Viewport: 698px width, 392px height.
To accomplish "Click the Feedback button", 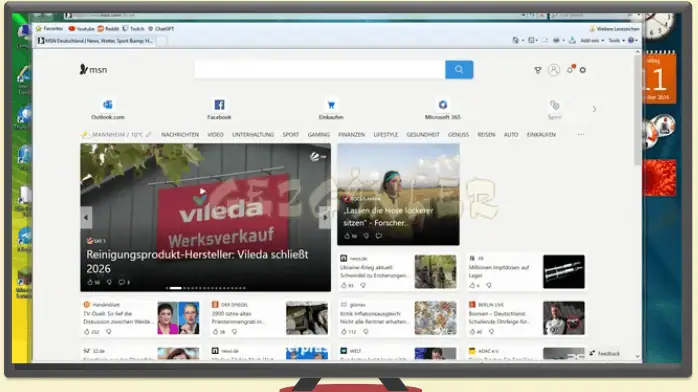I will pos(605,353).
